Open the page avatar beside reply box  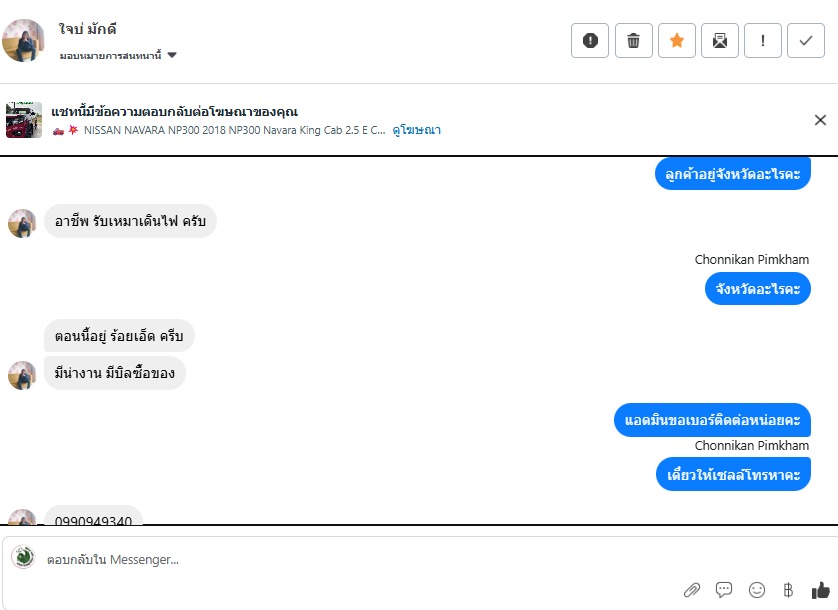coord(23,557)
